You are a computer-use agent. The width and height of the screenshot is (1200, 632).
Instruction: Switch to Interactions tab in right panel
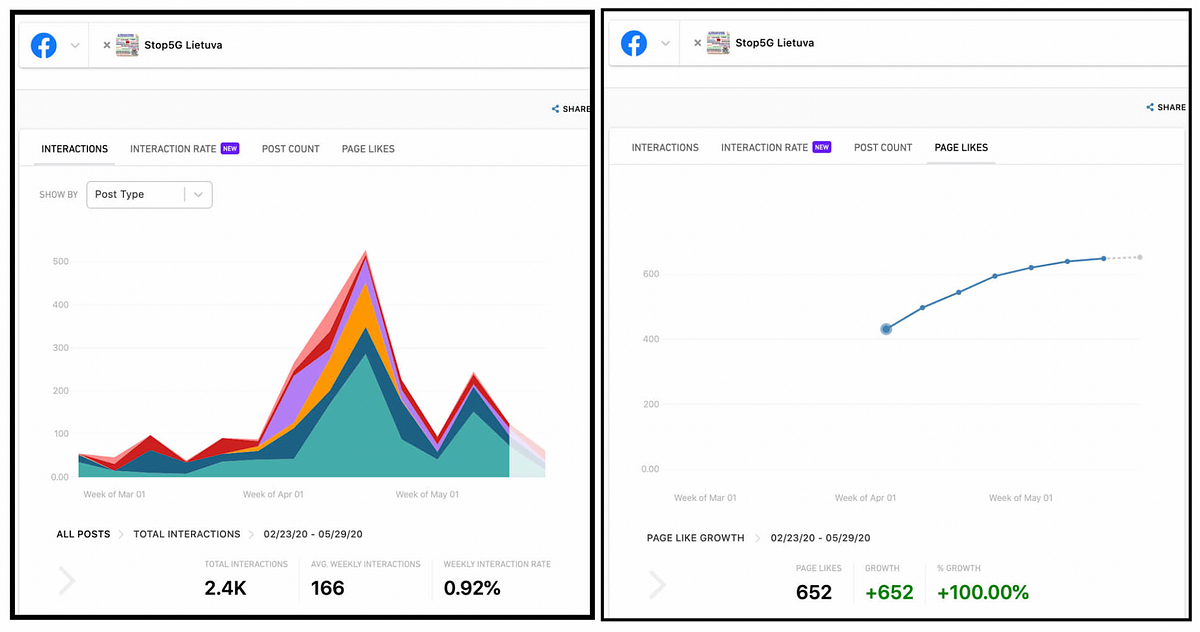[x=665, y=147]
